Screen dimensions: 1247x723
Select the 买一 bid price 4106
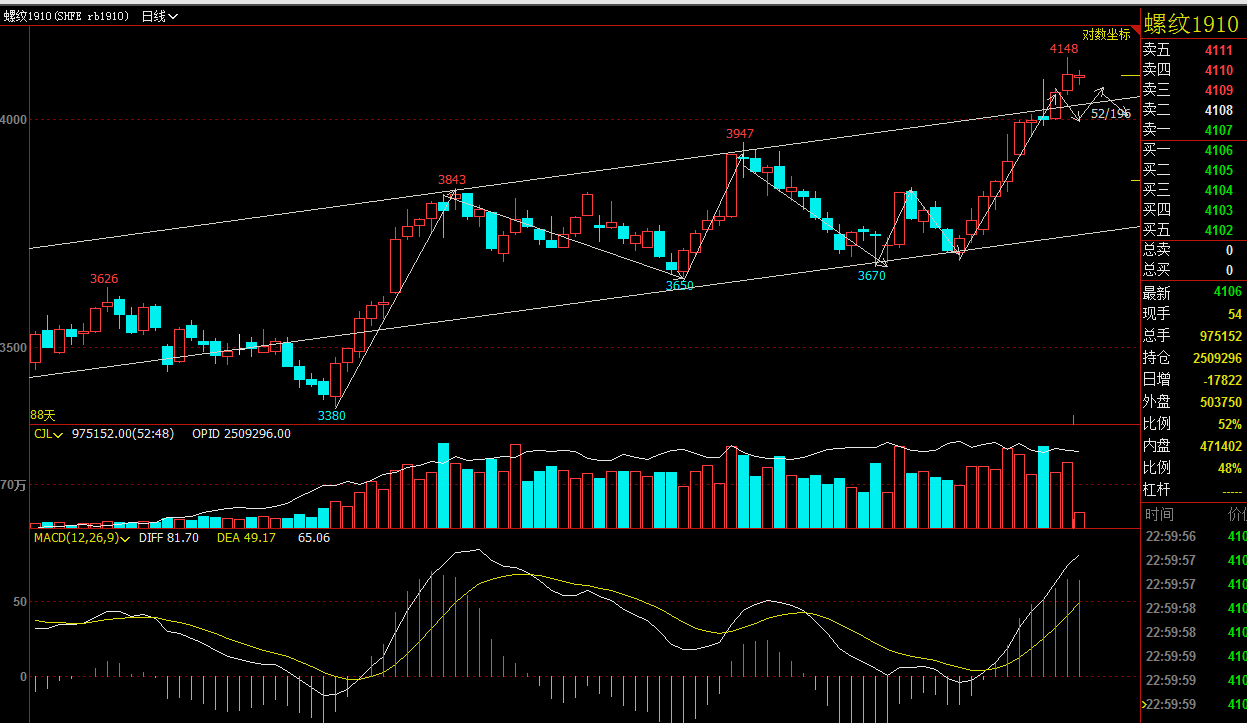[x=1218, y=151]
